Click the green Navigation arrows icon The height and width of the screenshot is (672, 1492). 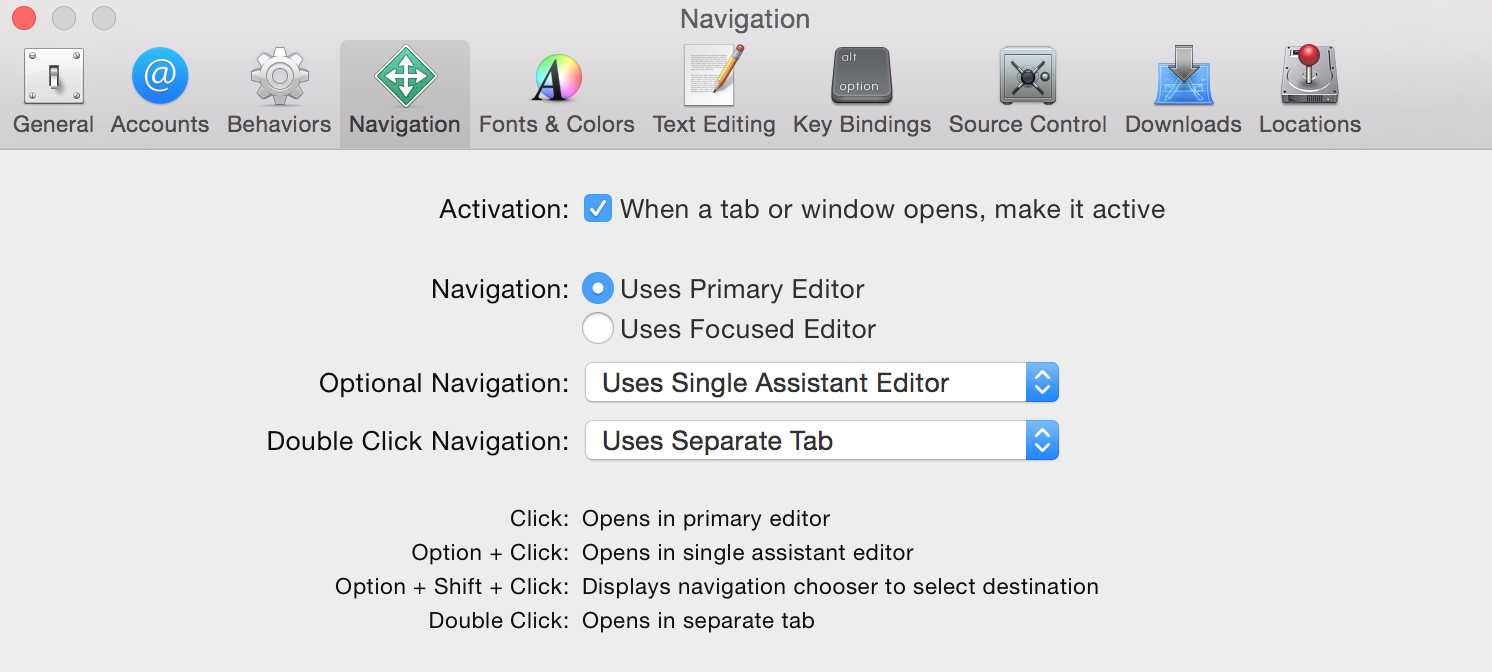(405, 76)
